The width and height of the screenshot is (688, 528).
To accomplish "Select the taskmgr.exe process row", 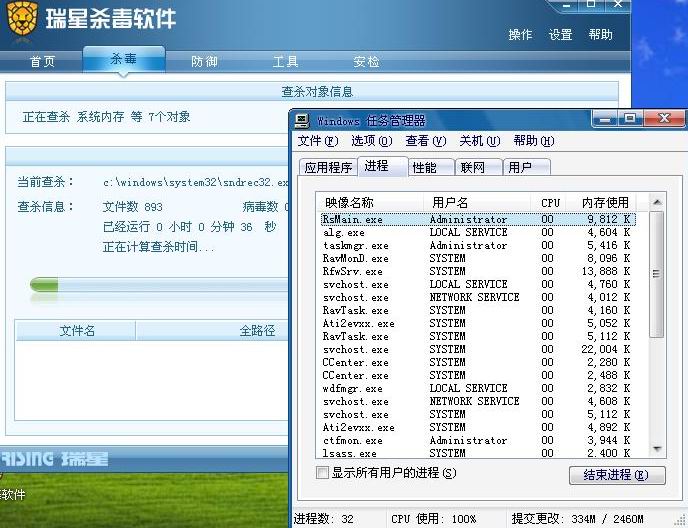I will coord(478,245).
